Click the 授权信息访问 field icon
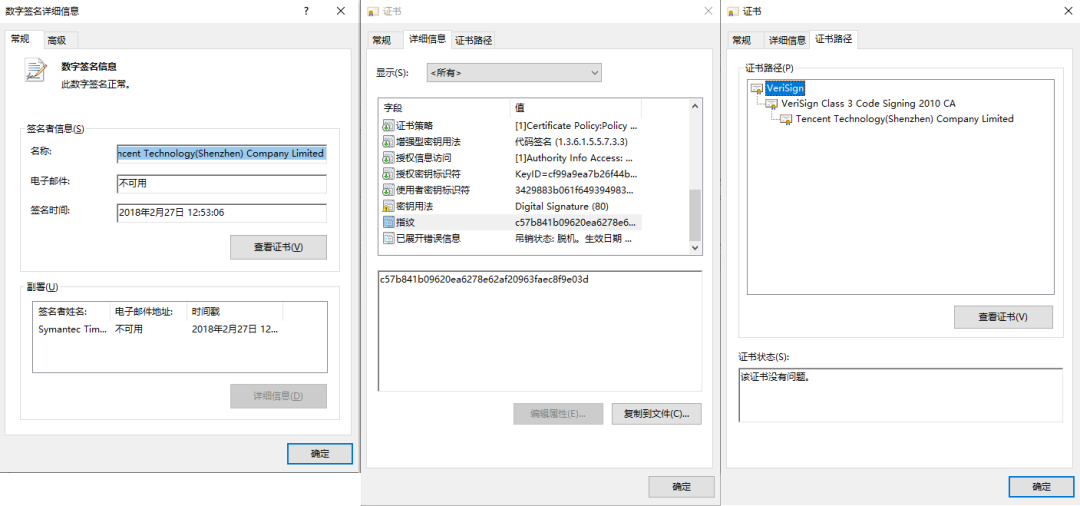Image resolution: width=1080 pixels, height=506 pixels. click(388, 158)
